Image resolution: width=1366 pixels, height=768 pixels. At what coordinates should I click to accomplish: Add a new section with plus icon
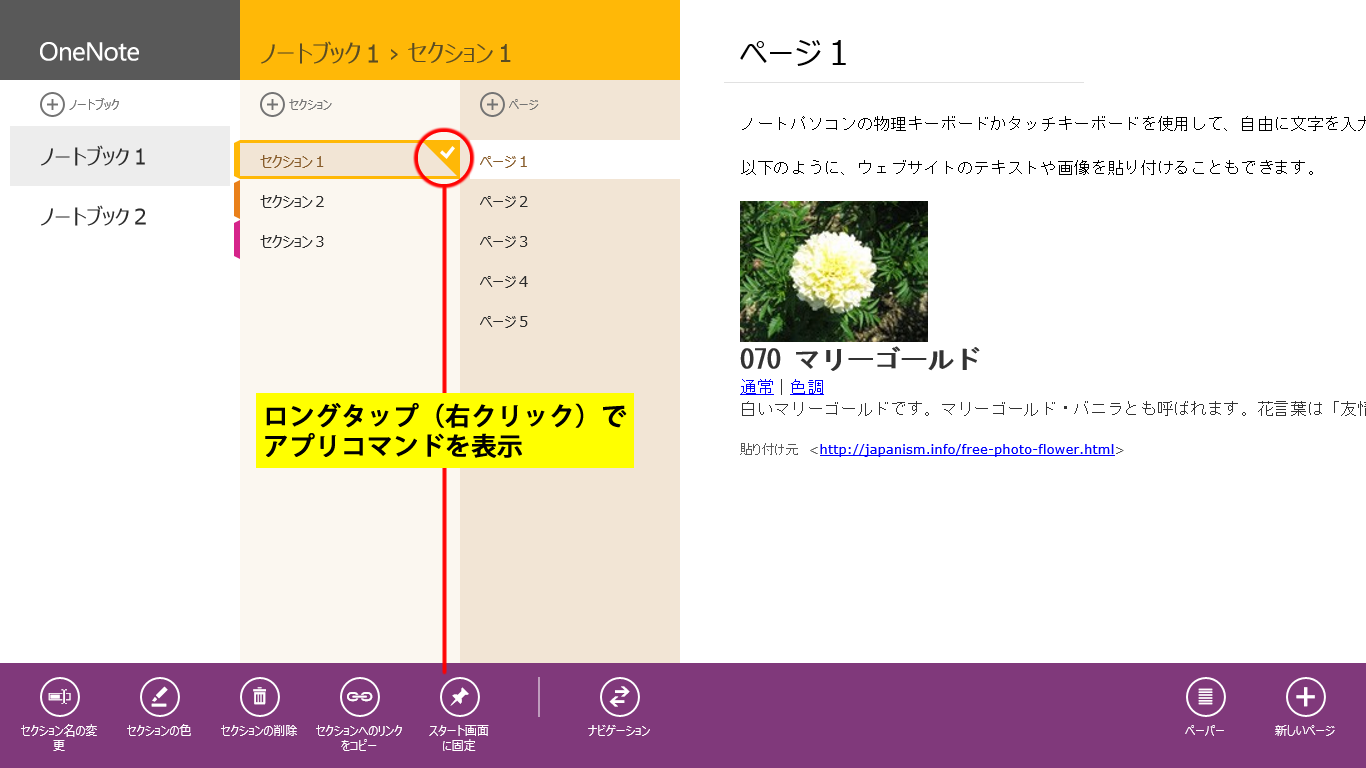(x=272, y=104)
